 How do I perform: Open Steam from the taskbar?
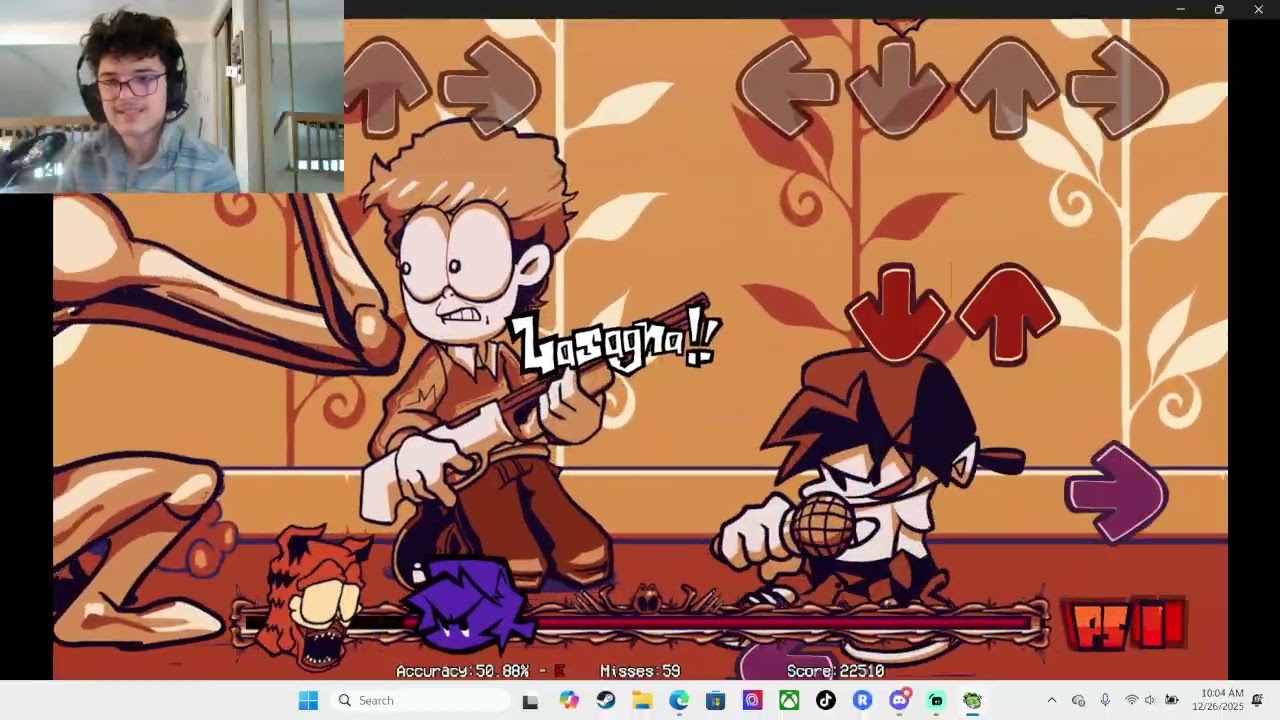(606, 700)
